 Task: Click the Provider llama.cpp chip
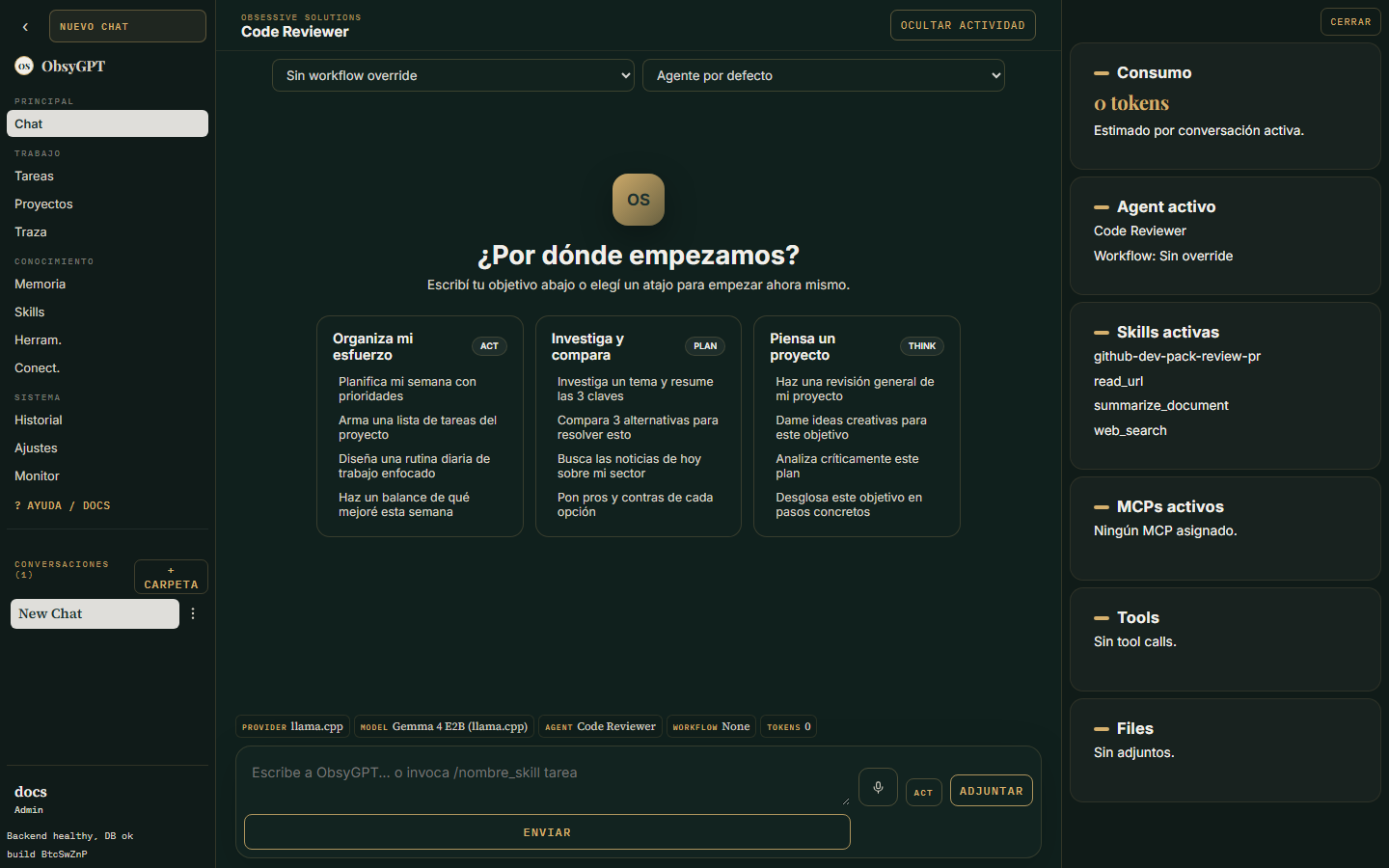(x=292, y=726)
